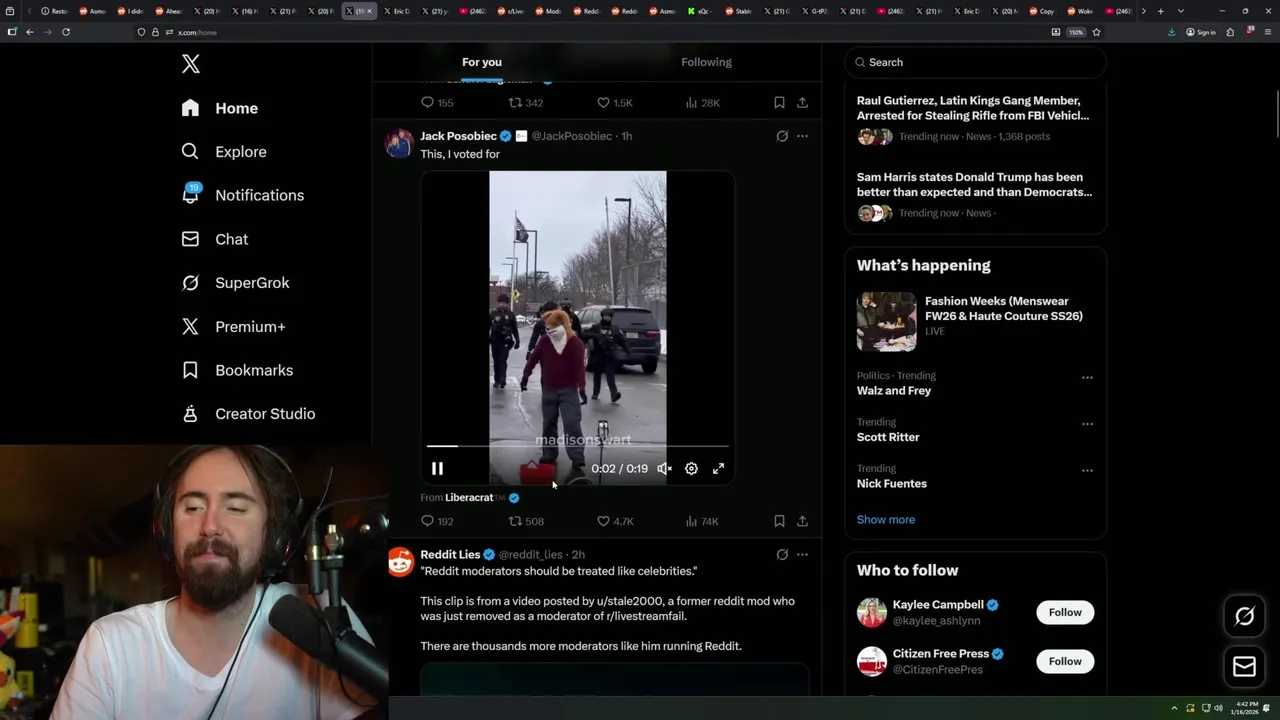Bookmark Jack Posobiec's post
This screenshot has height=720, width=1280.
[x=779, y=521]
